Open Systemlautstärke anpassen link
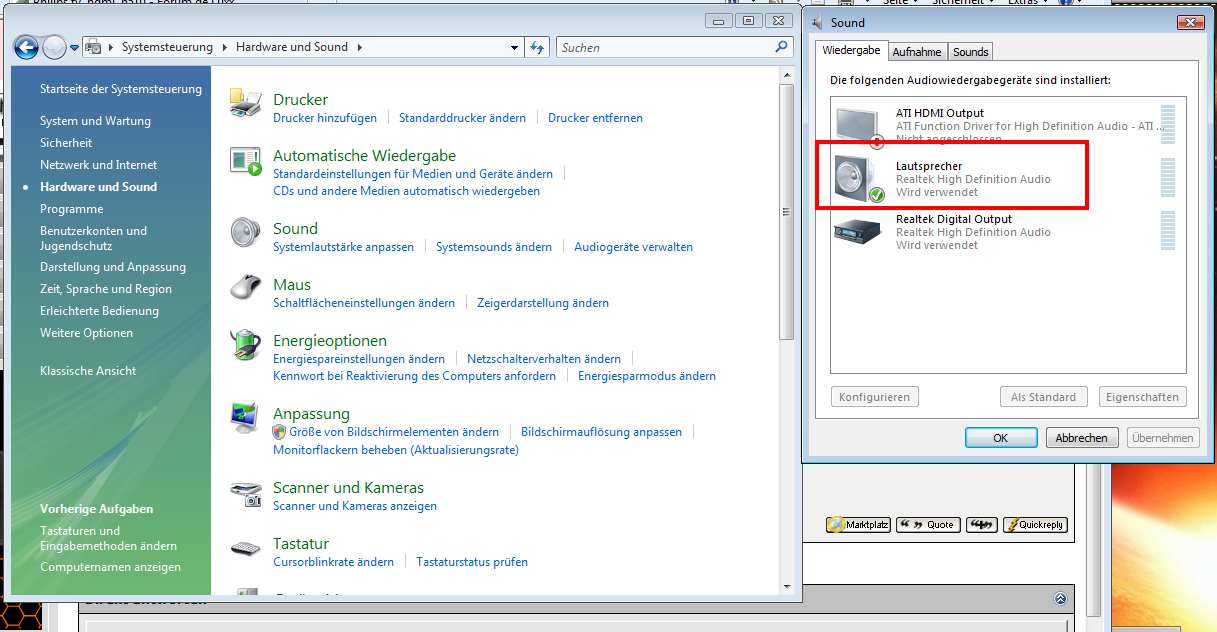 [x=343, y=247]
